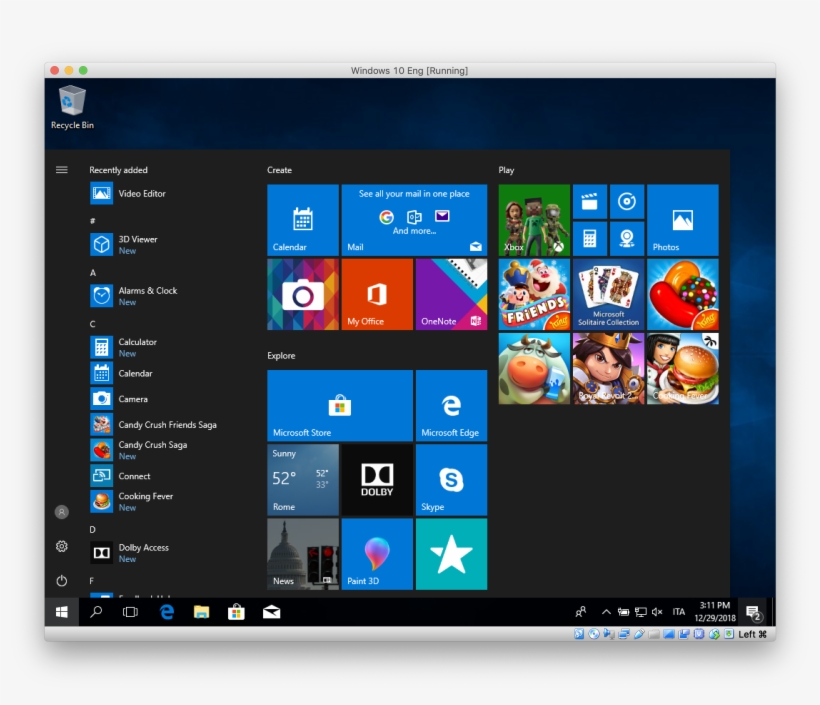Viewport: 820px width, 705px height.
Task: Open the alphabet jump list via letter C header
Action: [x=91, y=323]
